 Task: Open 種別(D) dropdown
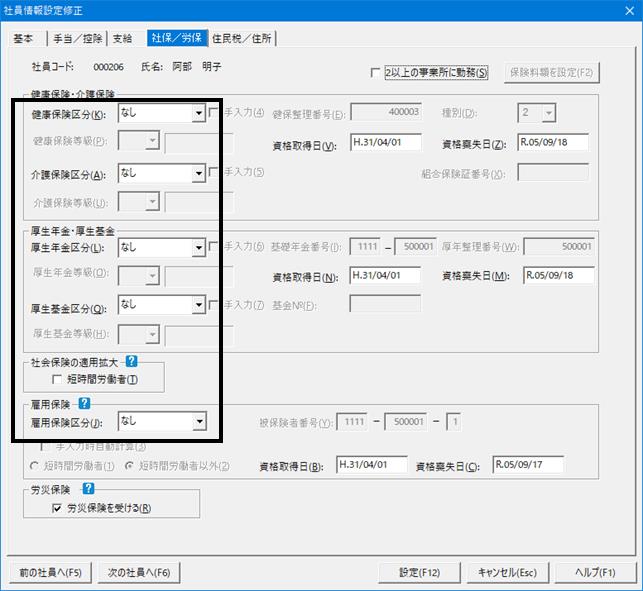(549, 113)
